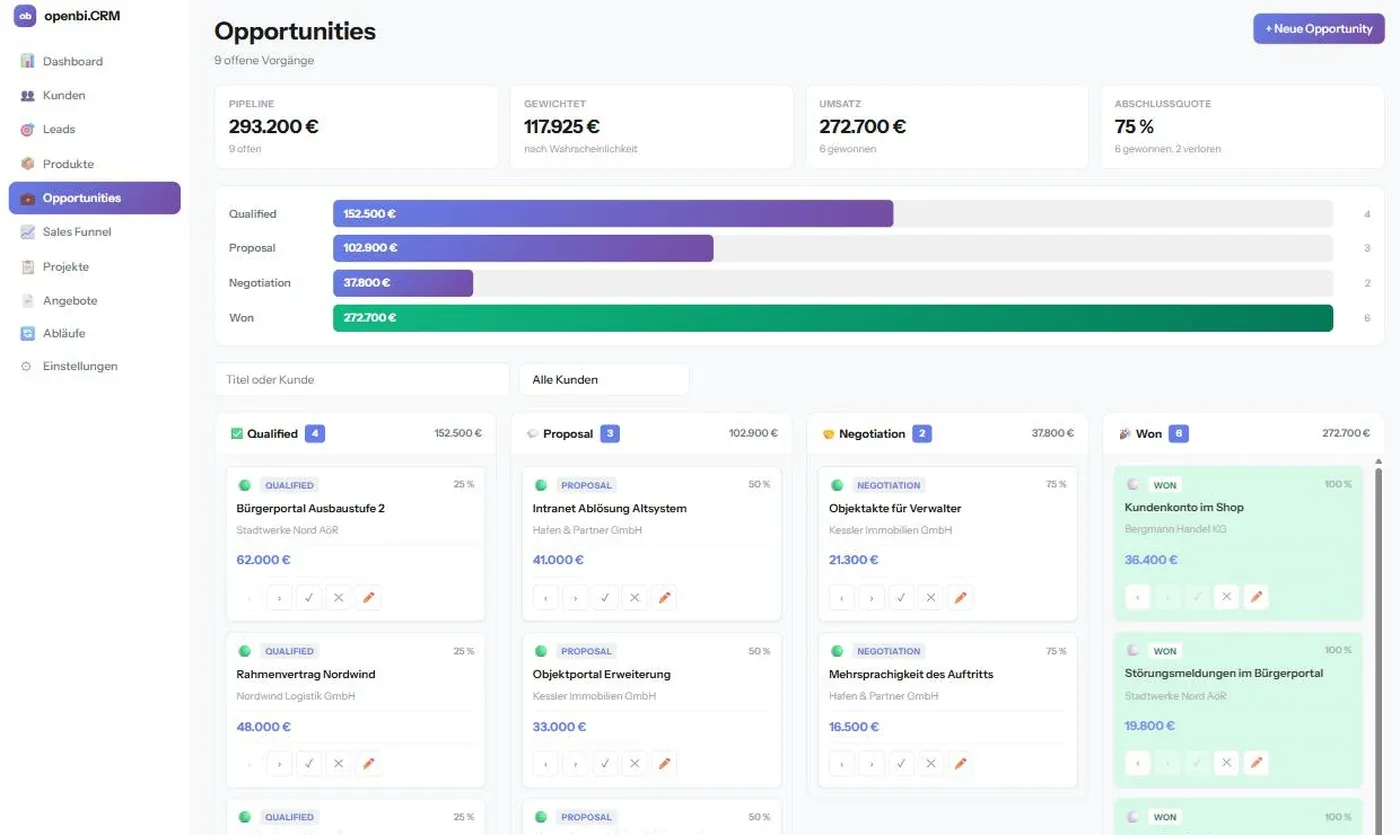
Task: Move Objektportal Erweiterung back one stage
Action: pyautogui.click(x=545, y=763)
